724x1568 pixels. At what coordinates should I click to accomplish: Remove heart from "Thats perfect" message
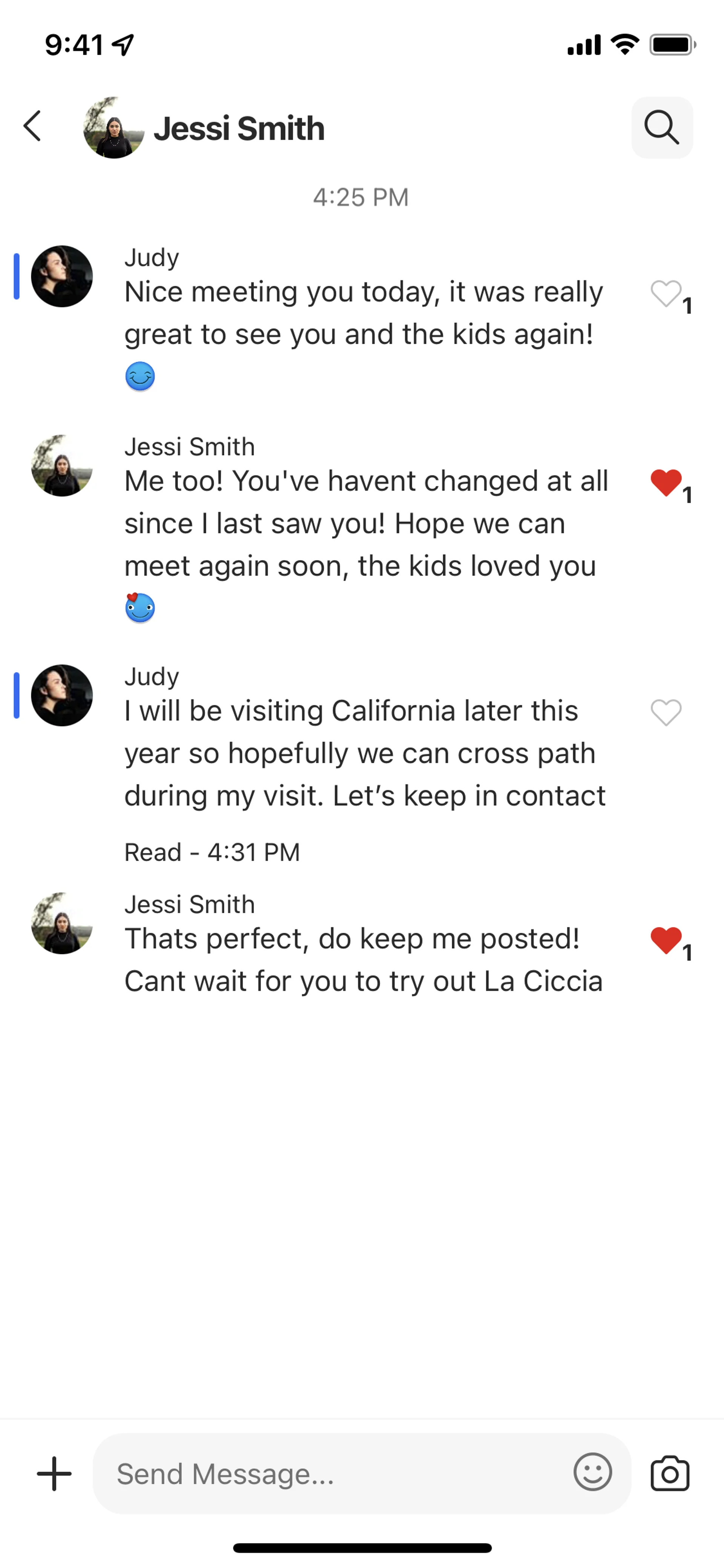(666, 941)
